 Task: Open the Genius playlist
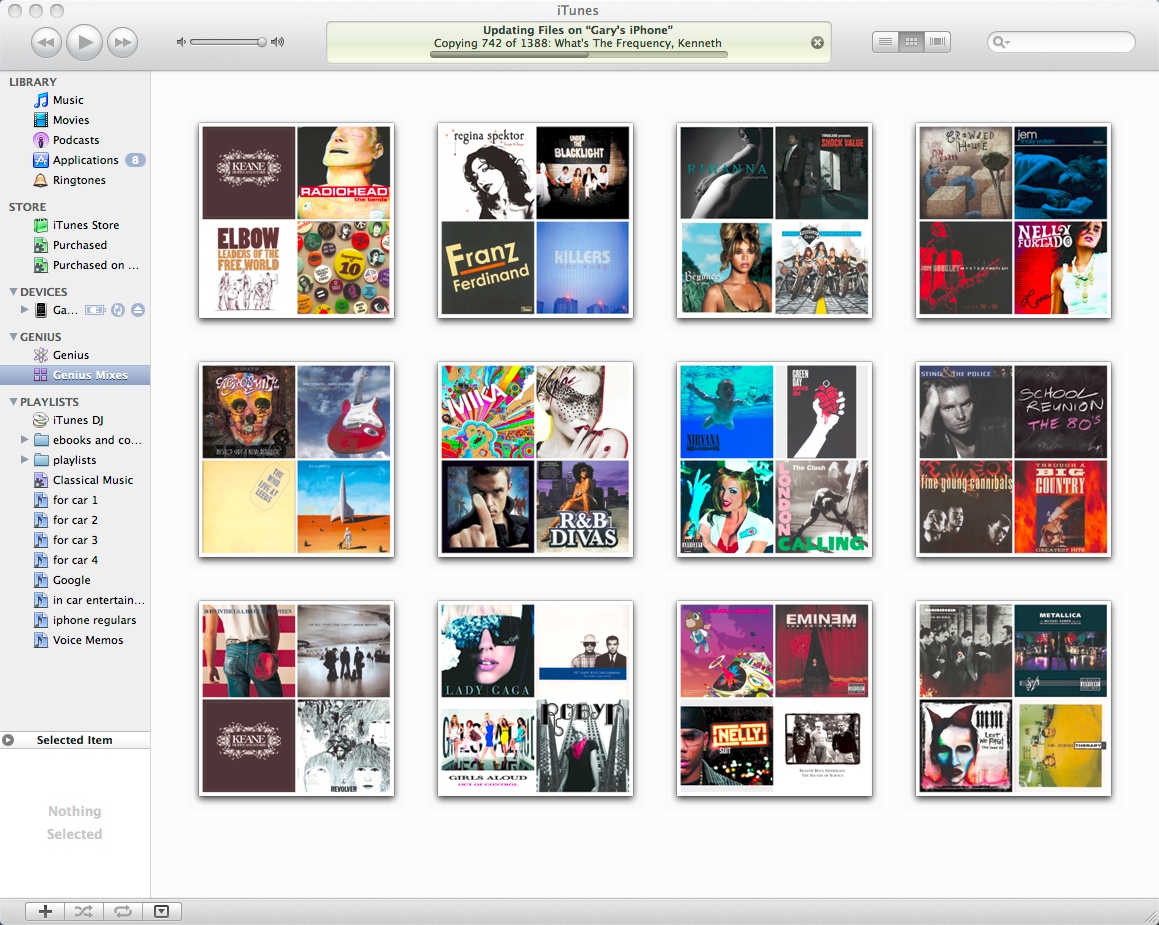[70, 355]
